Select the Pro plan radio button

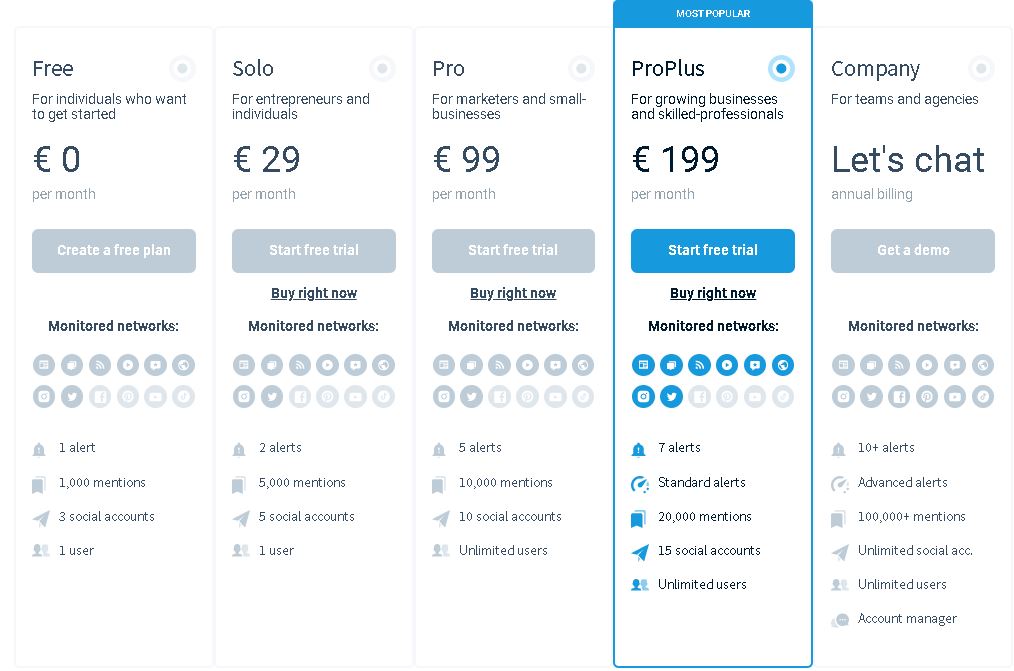tap(581, 68)
